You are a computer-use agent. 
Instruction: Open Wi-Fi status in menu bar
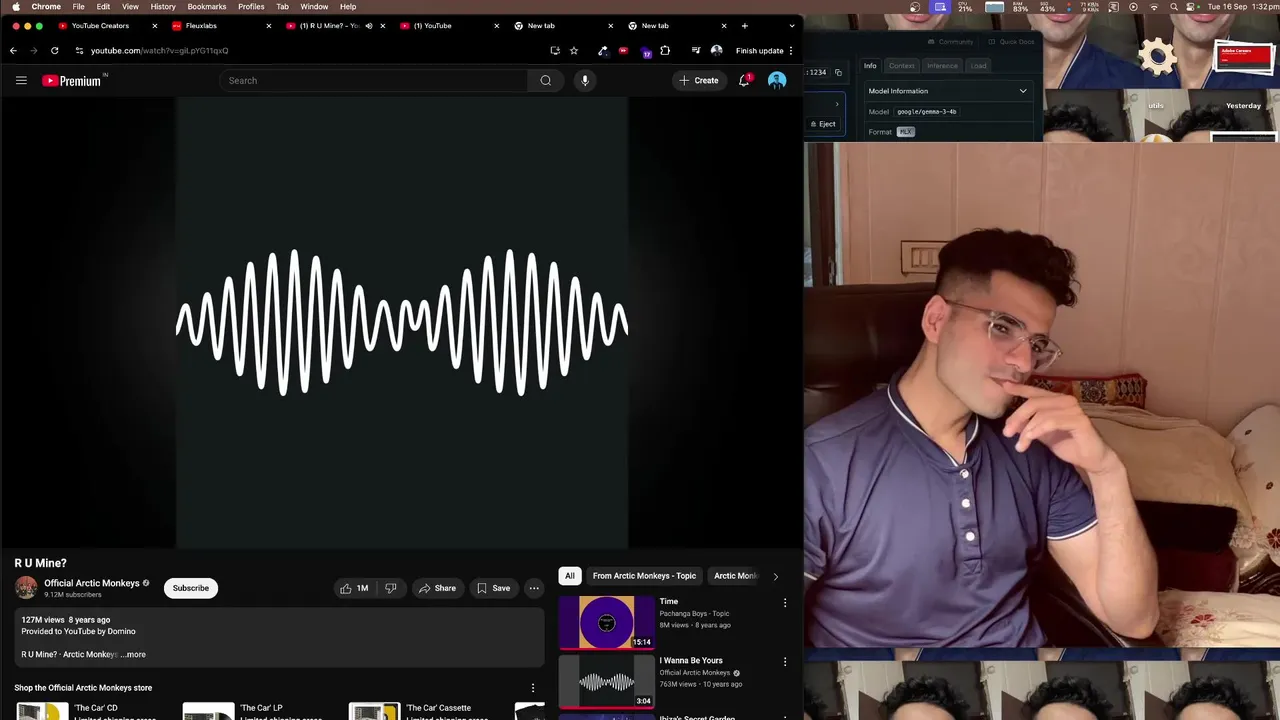click(1154, 6)
